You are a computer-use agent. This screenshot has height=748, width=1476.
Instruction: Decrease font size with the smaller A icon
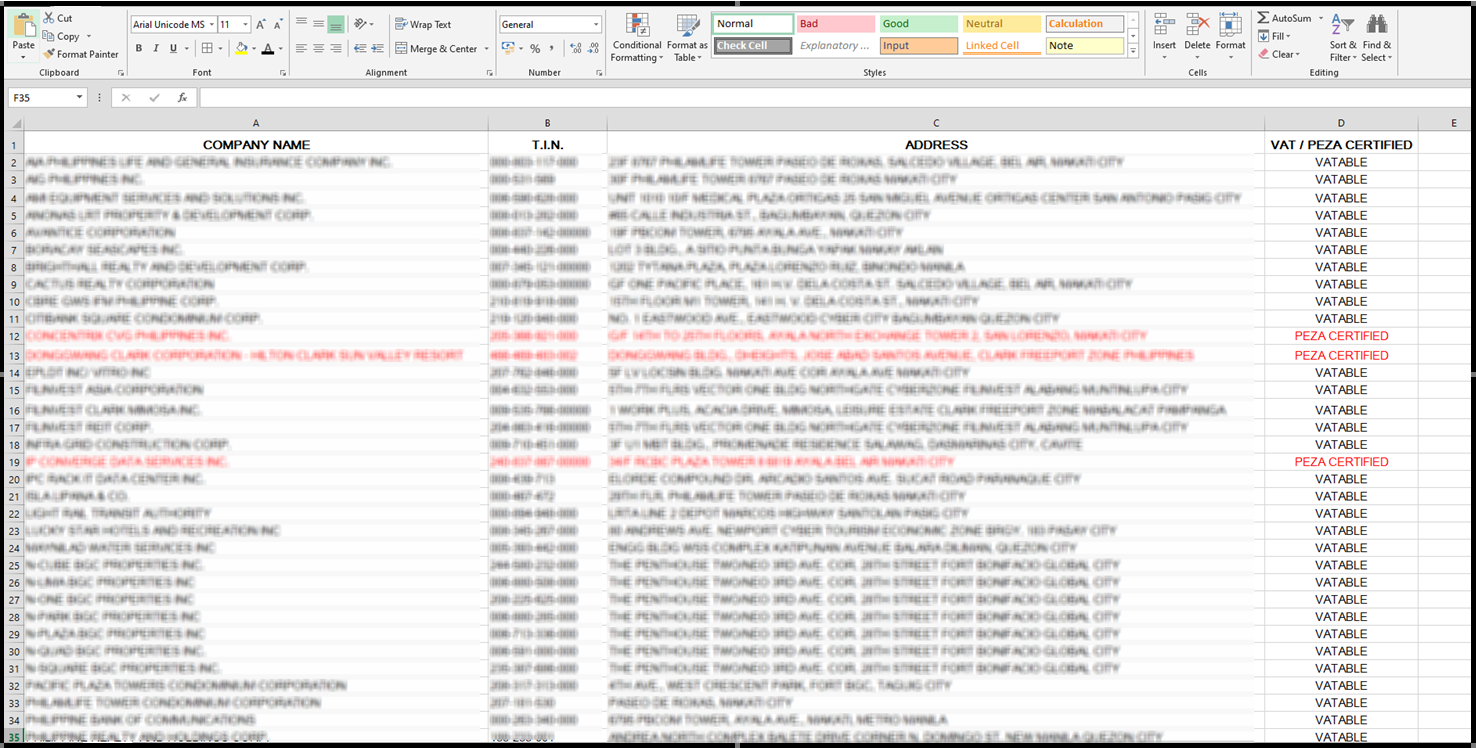pyautogui.click(x=279, y=24)
